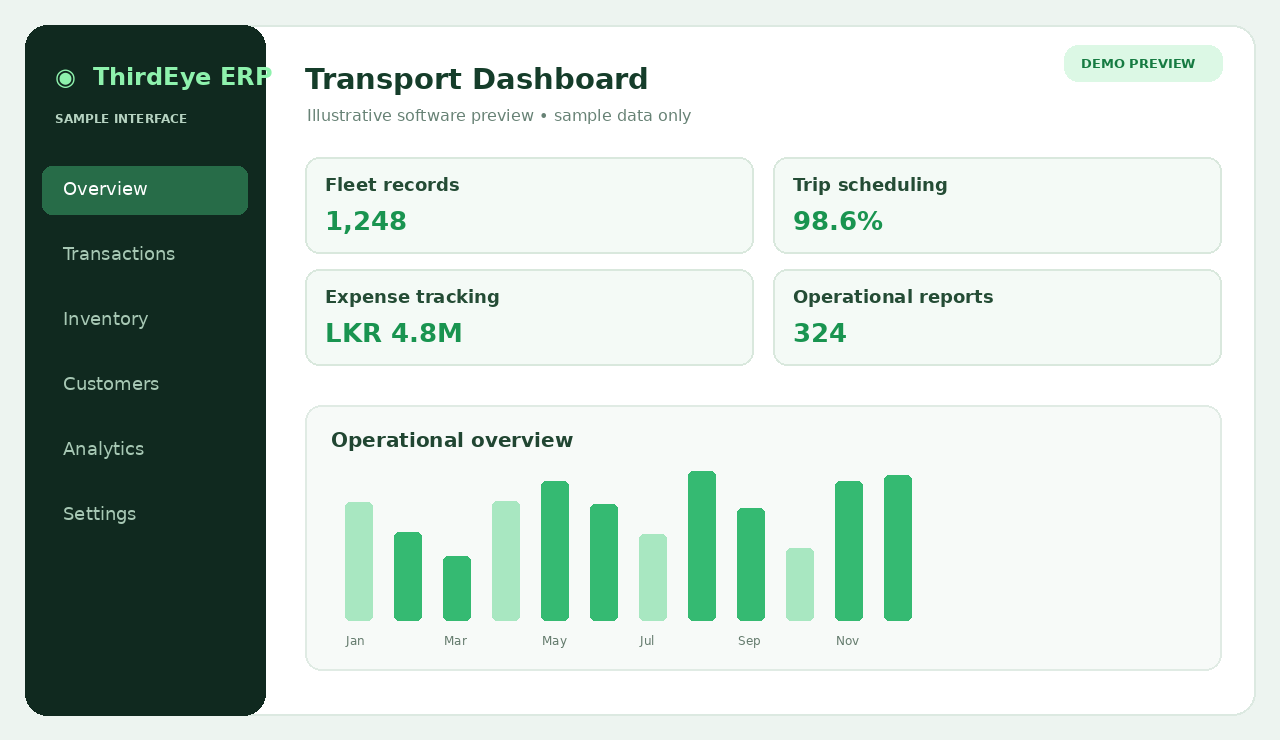Select the 1,248 fleet records value

click(366, 222)
